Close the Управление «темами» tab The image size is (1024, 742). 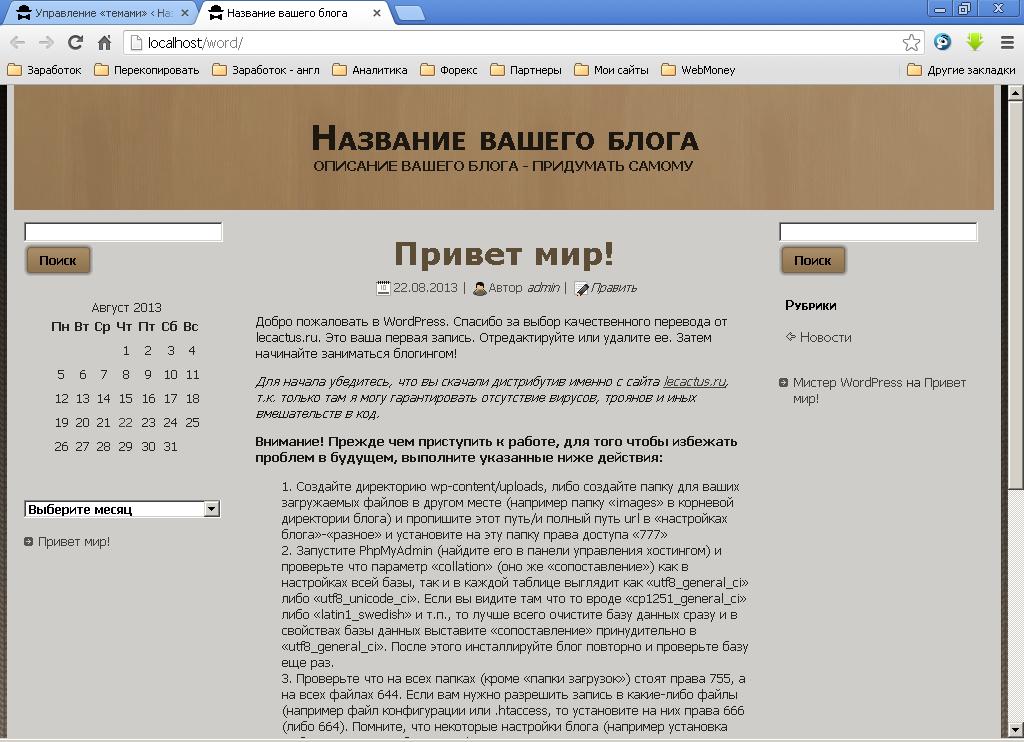point(185,12)
